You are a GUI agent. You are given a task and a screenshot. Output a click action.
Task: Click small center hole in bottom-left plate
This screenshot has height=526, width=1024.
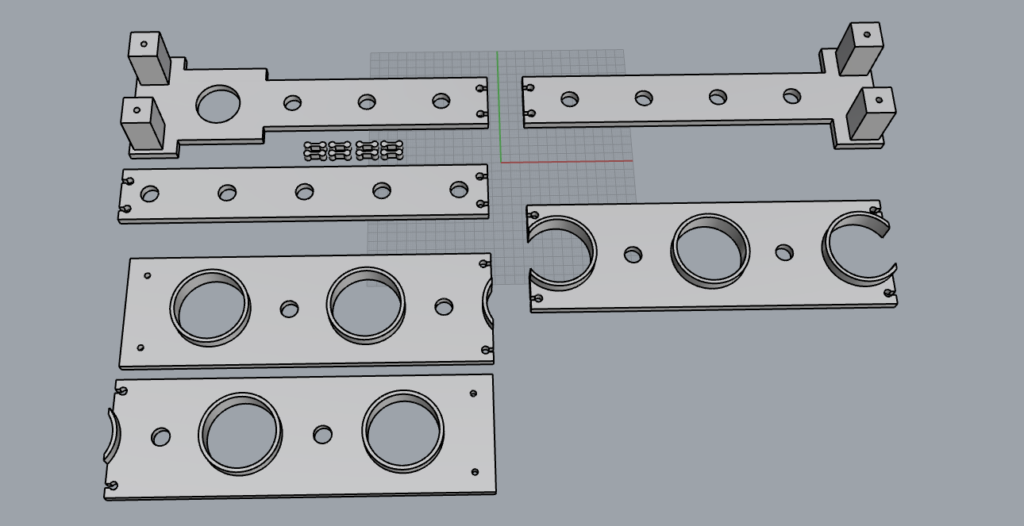pos(322,435)
